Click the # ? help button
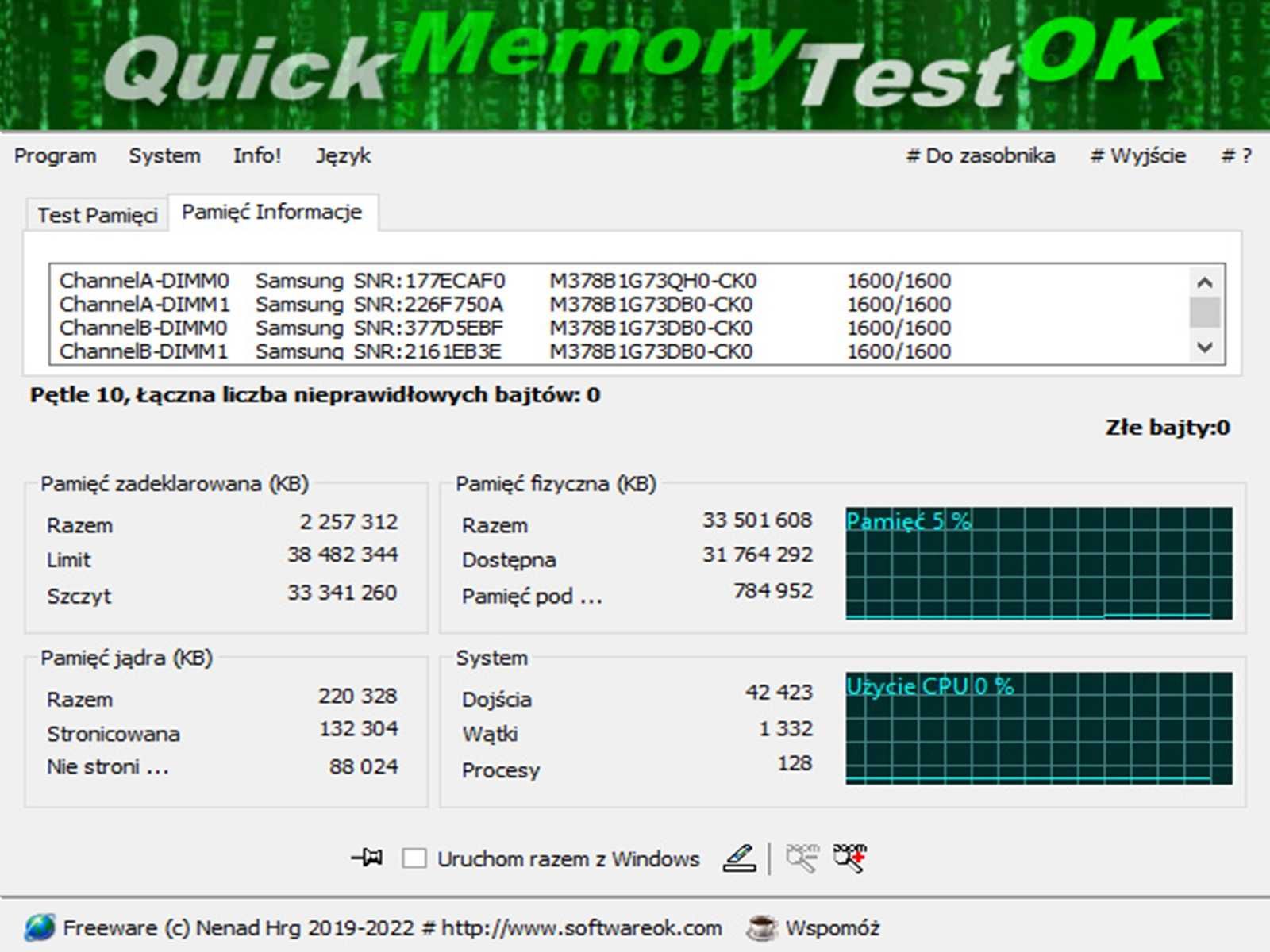This screenshot has width=1270, height=952. click(x=1236, y=155)
